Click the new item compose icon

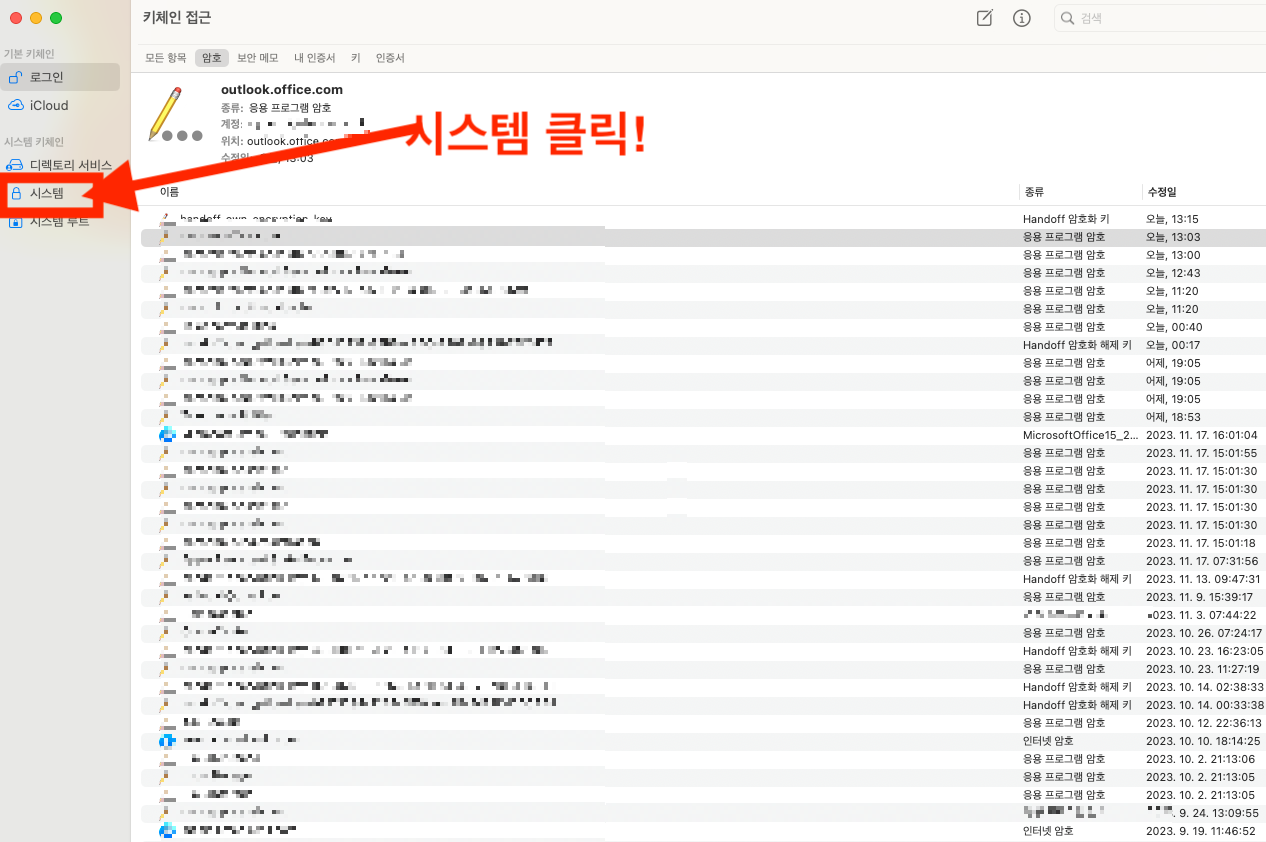[x=983, y=17]
